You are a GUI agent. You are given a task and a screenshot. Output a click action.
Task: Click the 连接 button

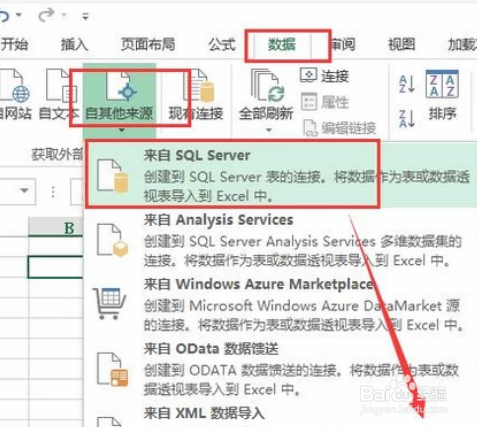point(324,76)
